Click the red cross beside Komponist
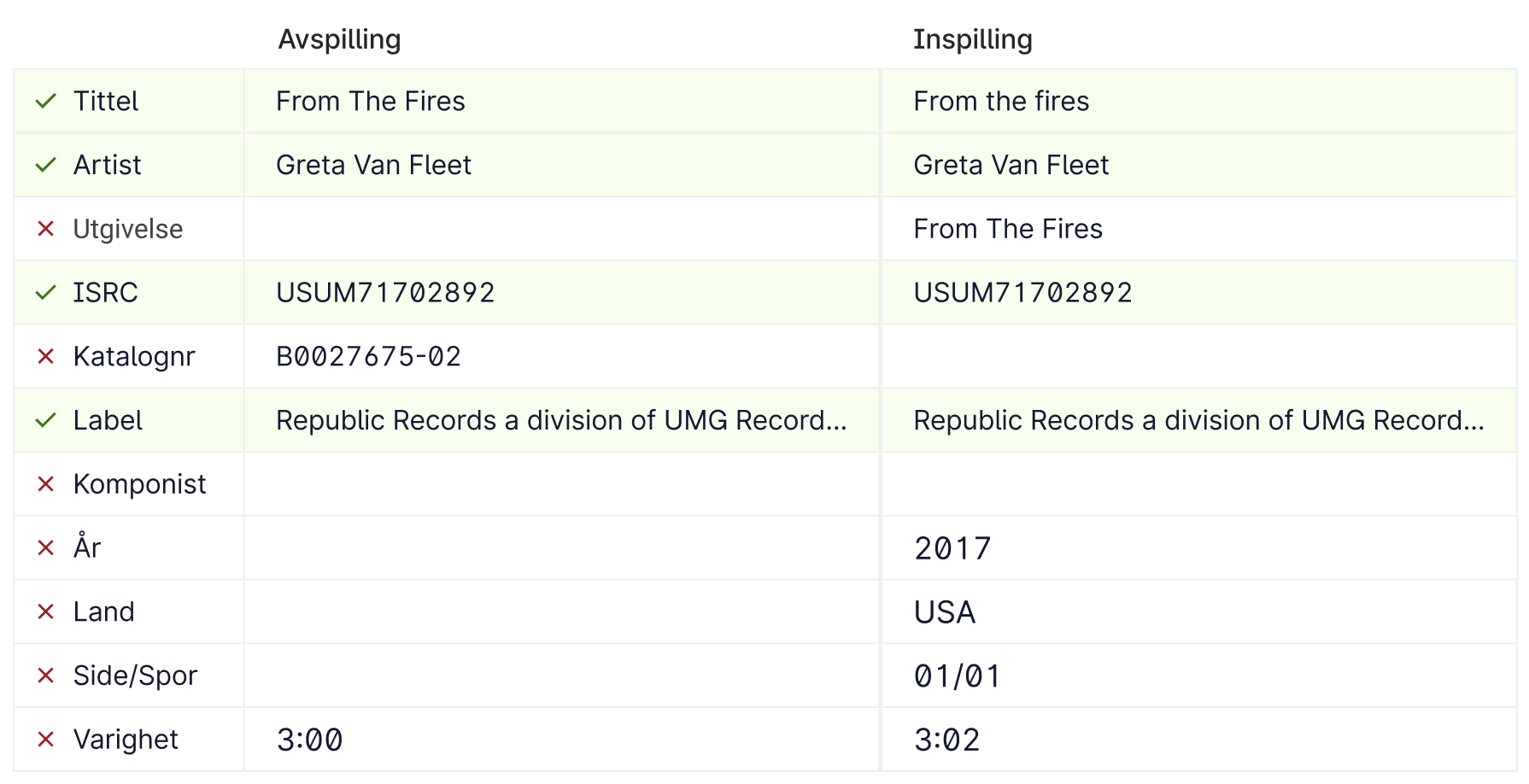The width and height of the screenshot is (1529, 784). [x=46, y=484]
